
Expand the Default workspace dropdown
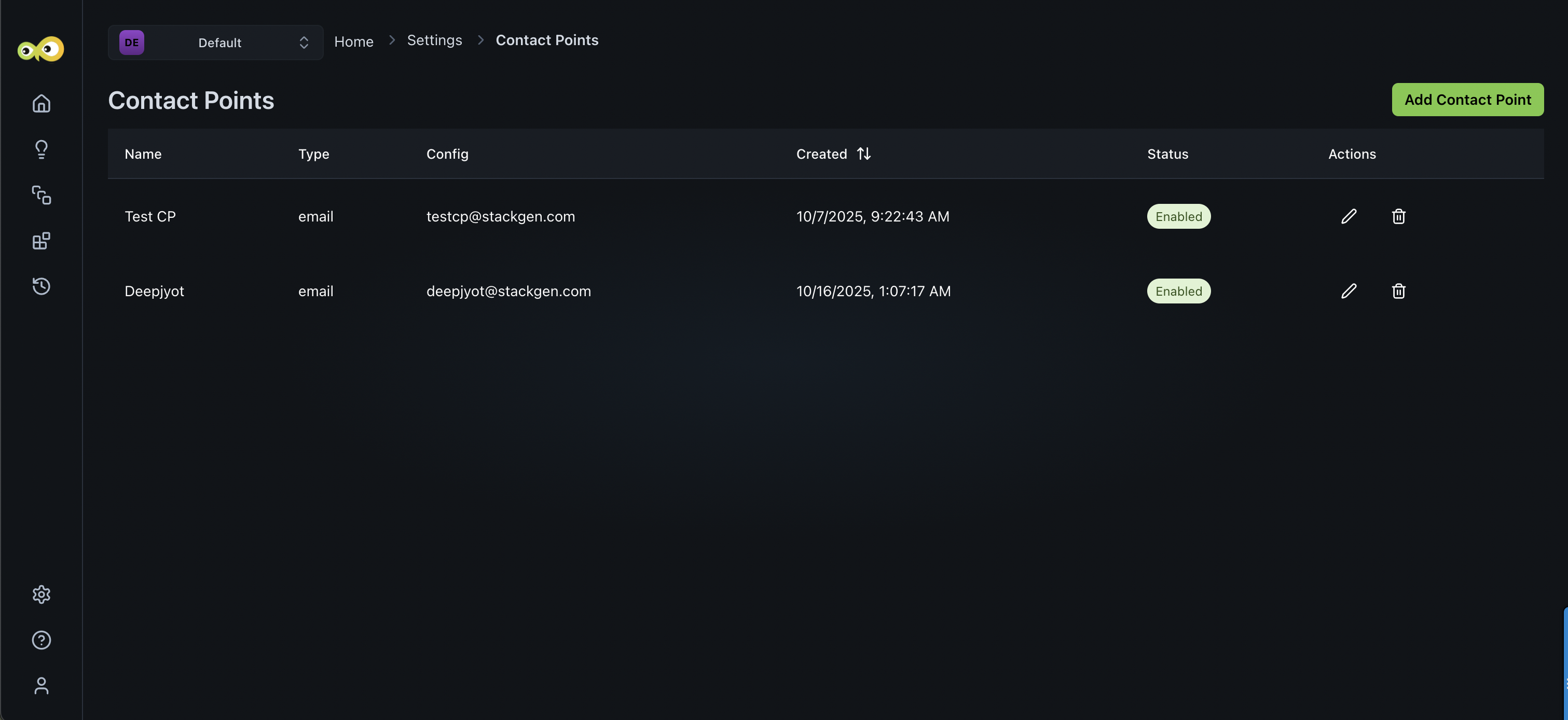coord(215,43)
